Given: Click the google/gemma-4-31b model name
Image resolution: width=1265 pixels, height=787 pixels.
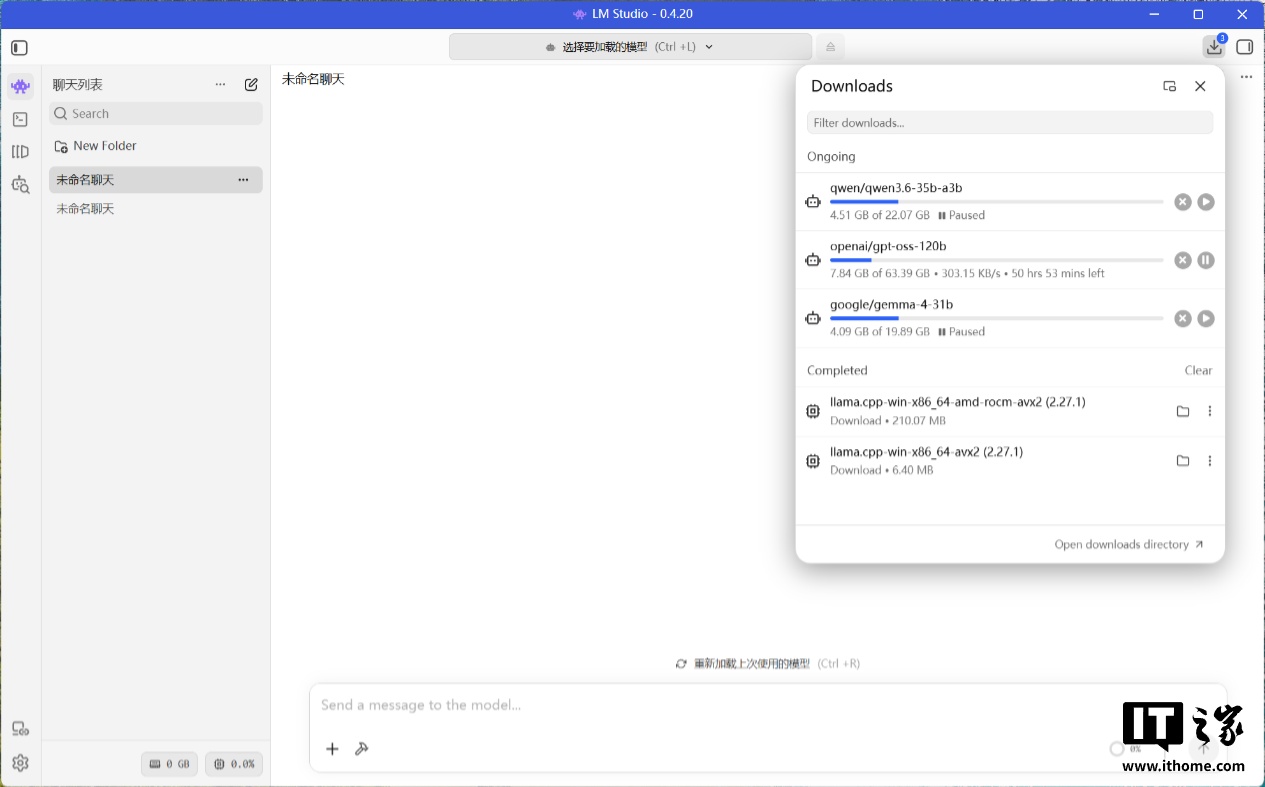Looking at the screenshot, I should pos(891,304).
